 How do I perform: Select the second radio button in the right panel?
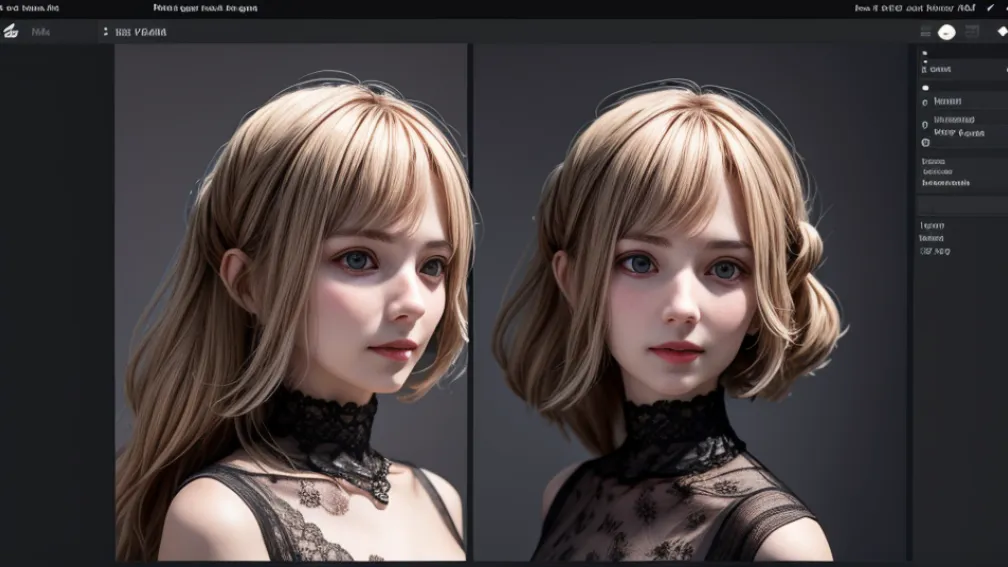(x=925, y=125)
